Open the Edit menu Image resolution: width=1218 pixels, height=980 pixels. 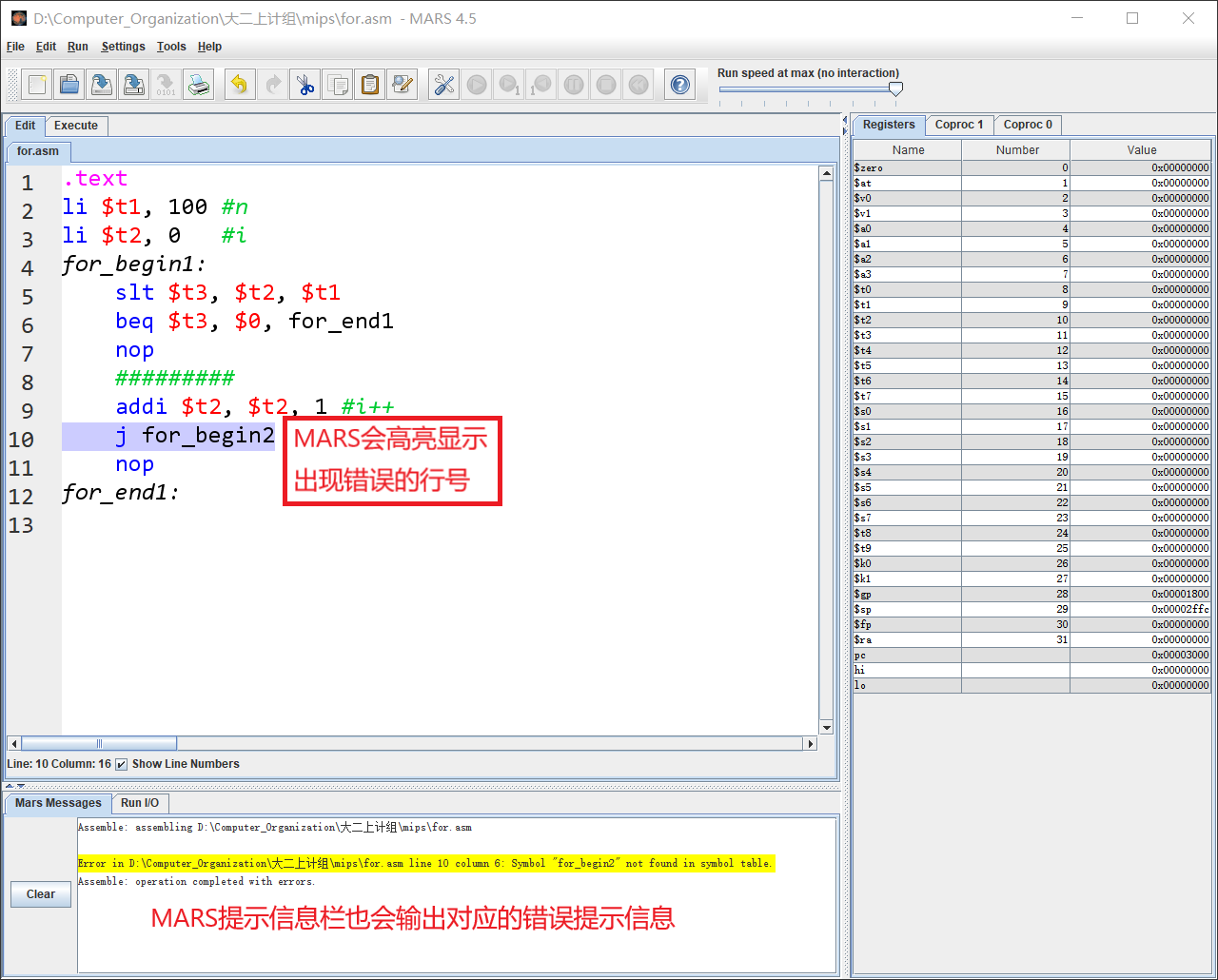pos(46,47)
